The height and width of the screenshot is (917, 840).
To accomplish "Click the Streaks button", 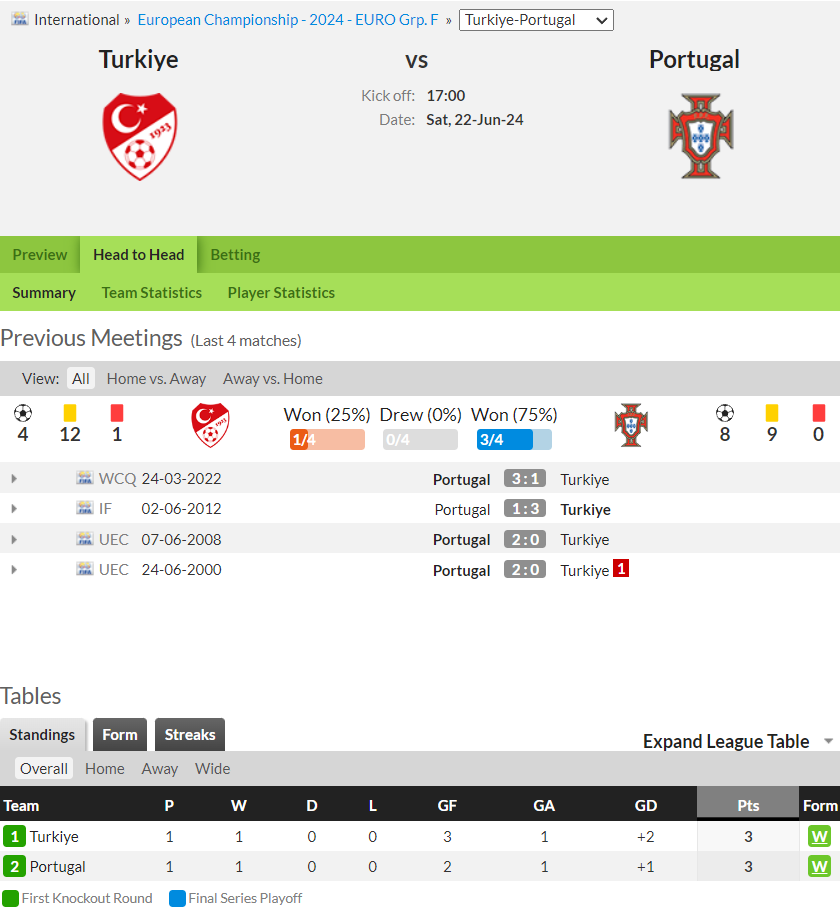I will pos(190,735).
